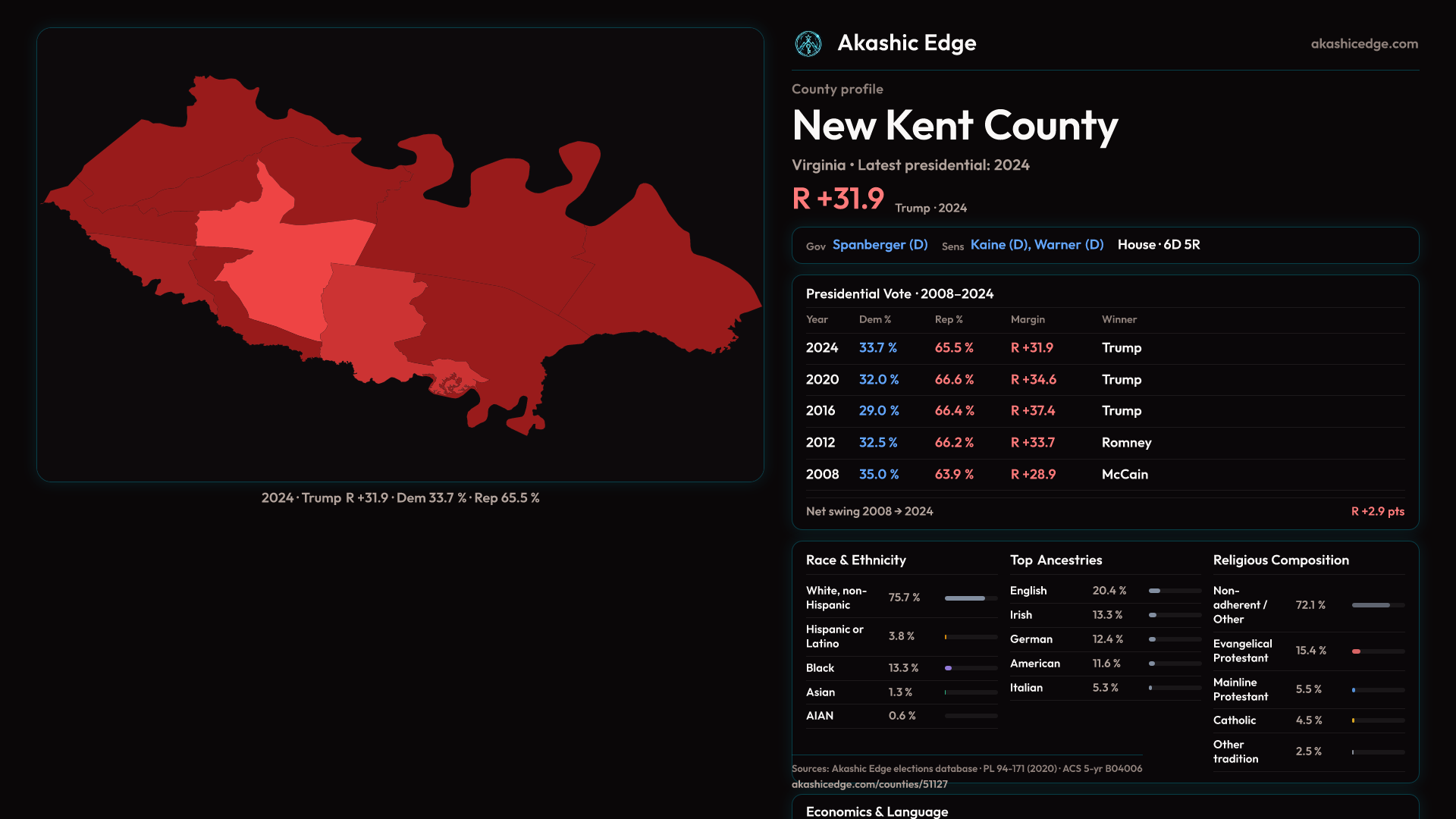
Task: Click the Kaine (D), Warner (D) senators text
Action: pos(1036,245)
